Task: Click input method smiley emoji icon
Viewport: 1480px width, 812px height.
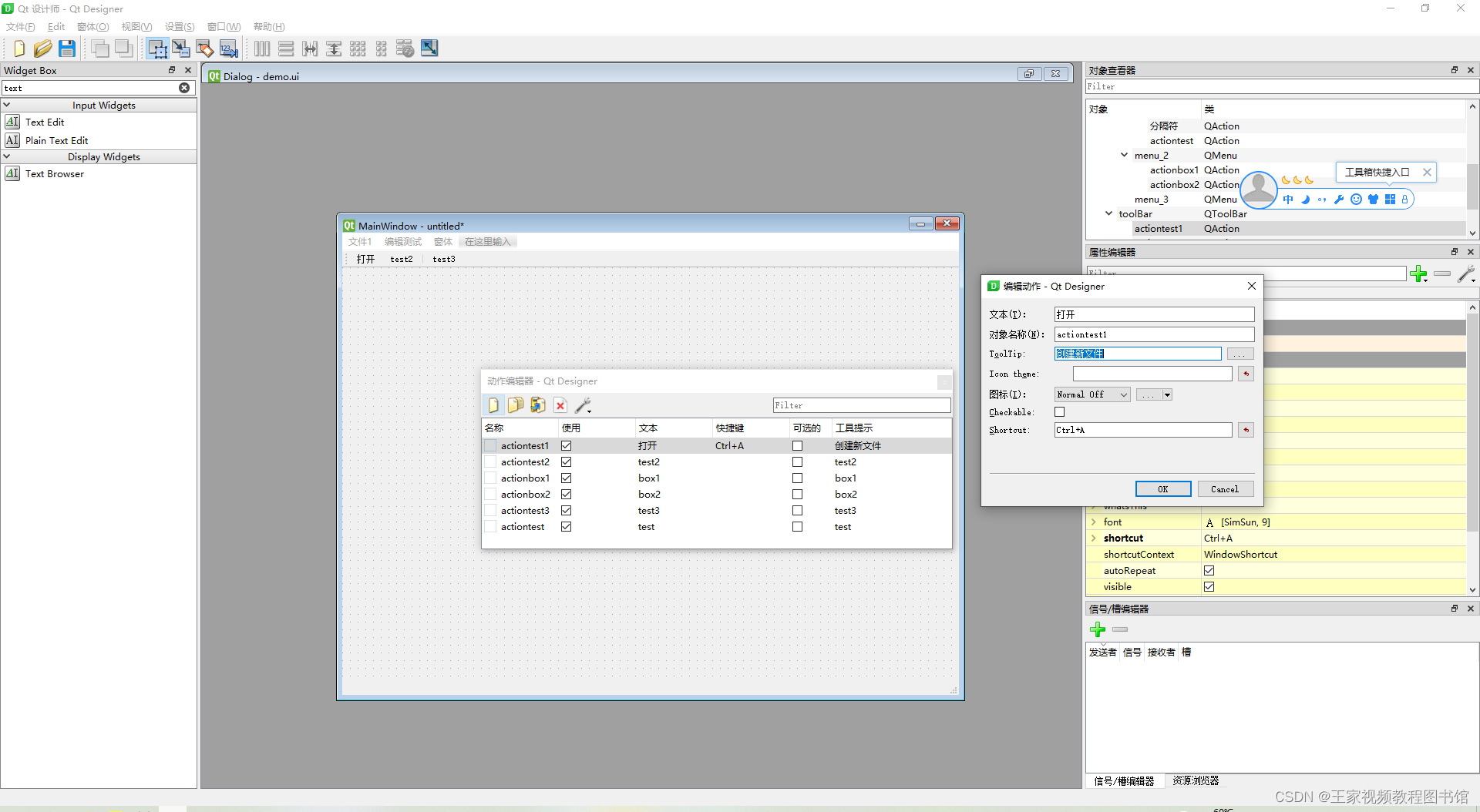Action: 1356,200
